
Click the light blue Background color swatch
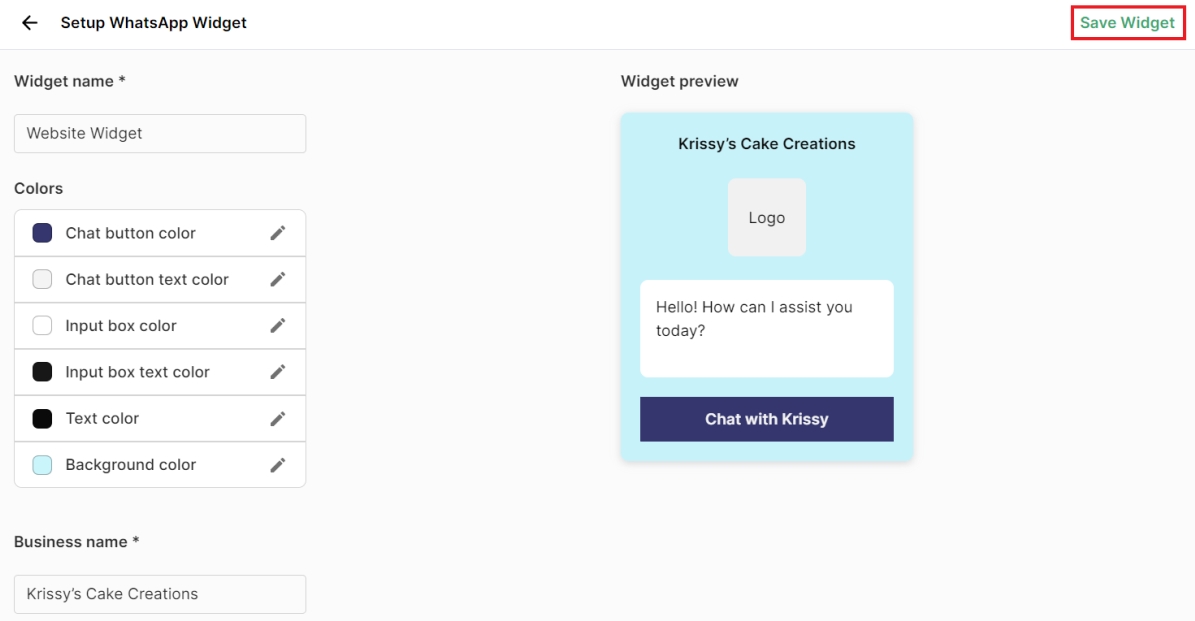pos(42,465)
